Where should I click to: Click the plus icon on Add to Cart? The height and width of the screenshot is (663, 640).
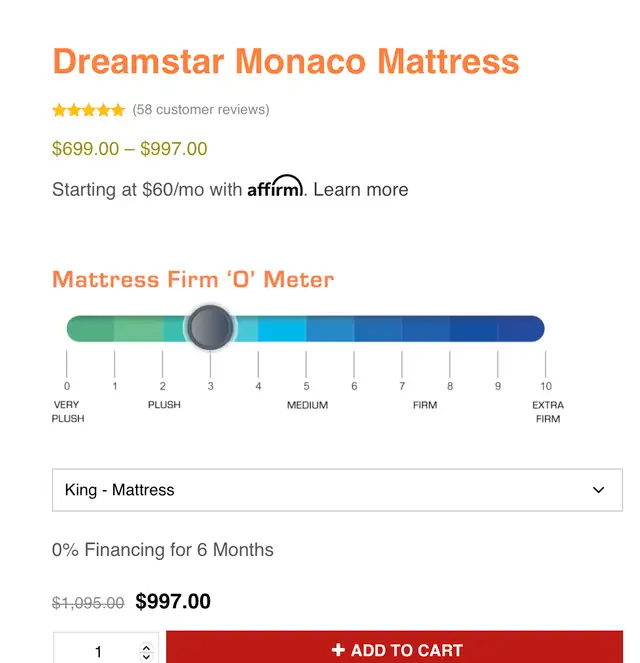pos(338,649)
